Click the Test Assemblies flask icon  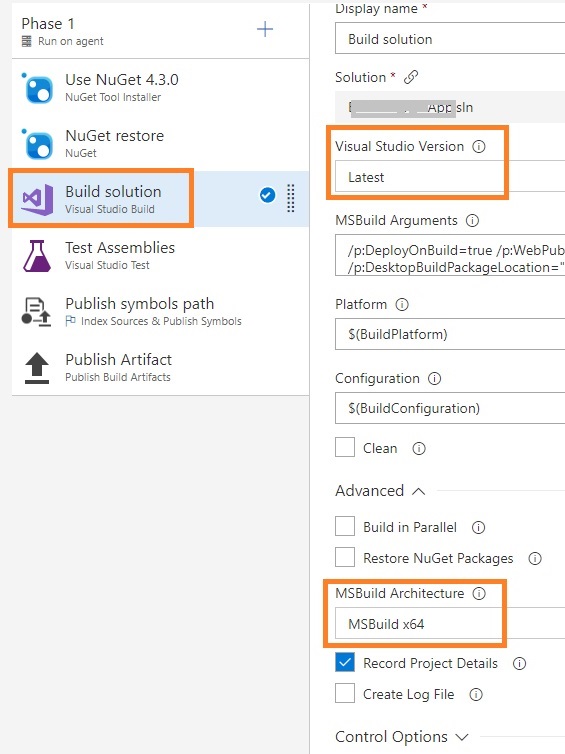(37, 256)
